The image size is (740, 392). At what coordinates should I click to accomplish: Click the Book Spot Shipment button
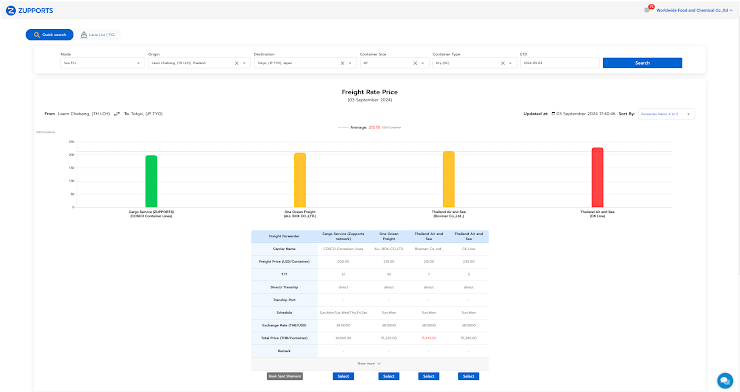[x=285, y=376]
